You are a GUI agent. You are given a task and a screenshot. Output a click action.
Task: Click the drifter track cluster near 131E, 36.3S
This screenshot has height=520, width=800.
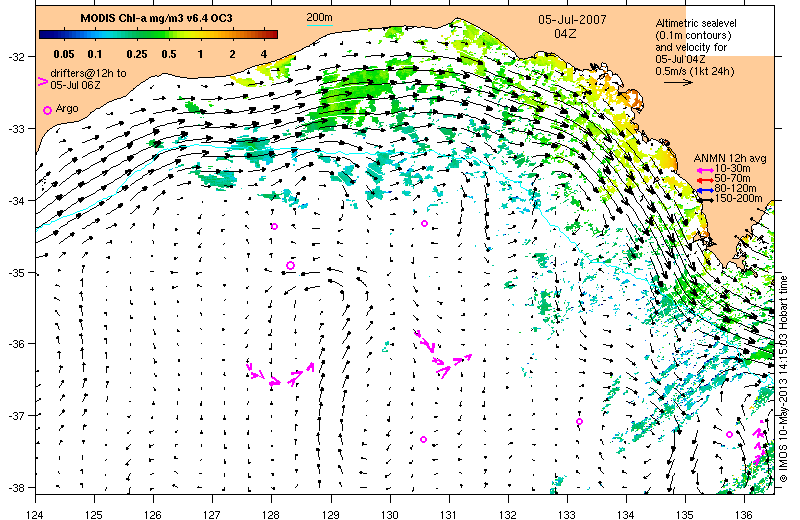tap(443, 354)
